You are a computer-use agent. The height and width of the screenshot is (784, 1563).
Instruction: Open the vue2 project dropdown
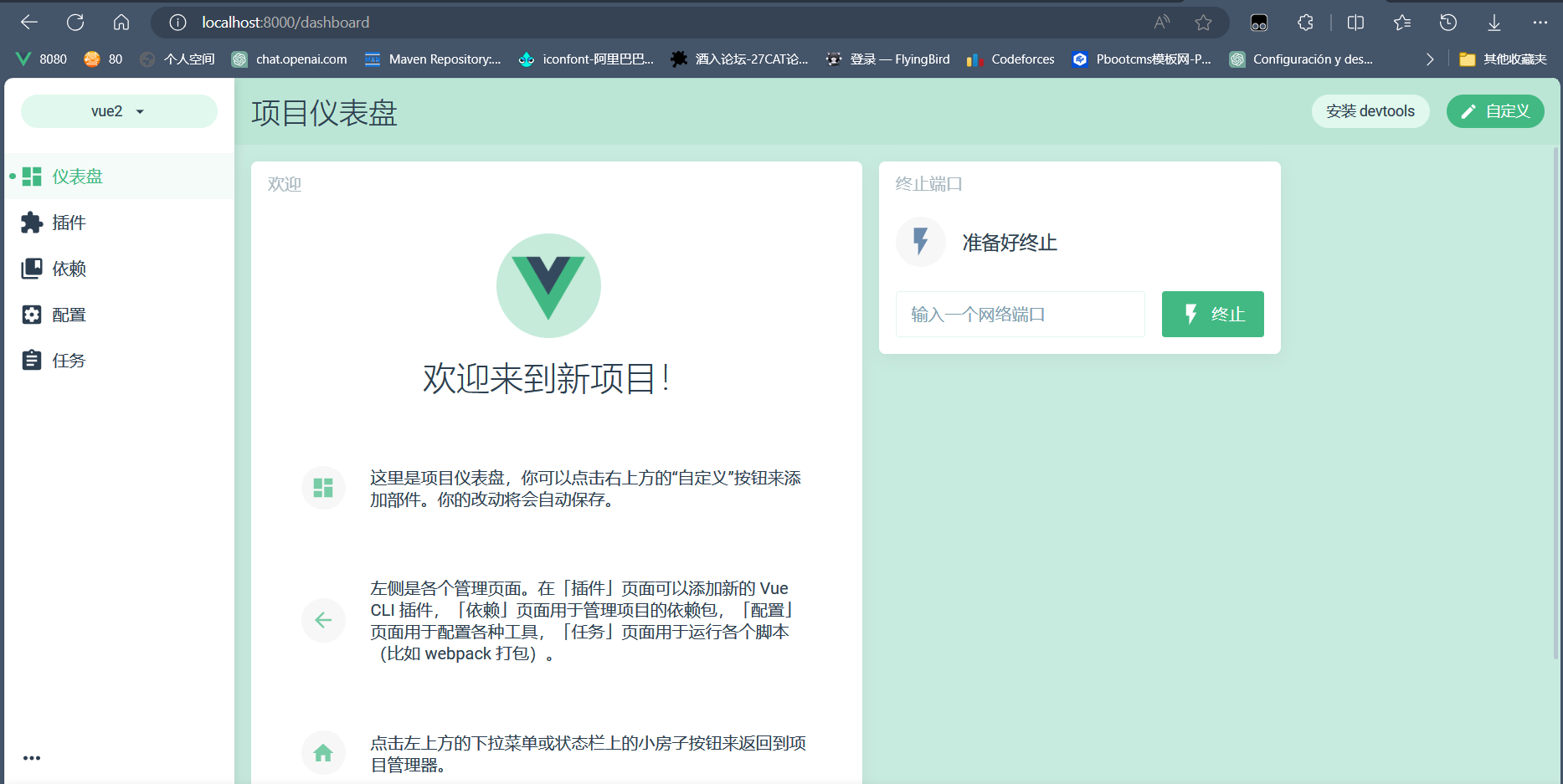click(119, 111)
